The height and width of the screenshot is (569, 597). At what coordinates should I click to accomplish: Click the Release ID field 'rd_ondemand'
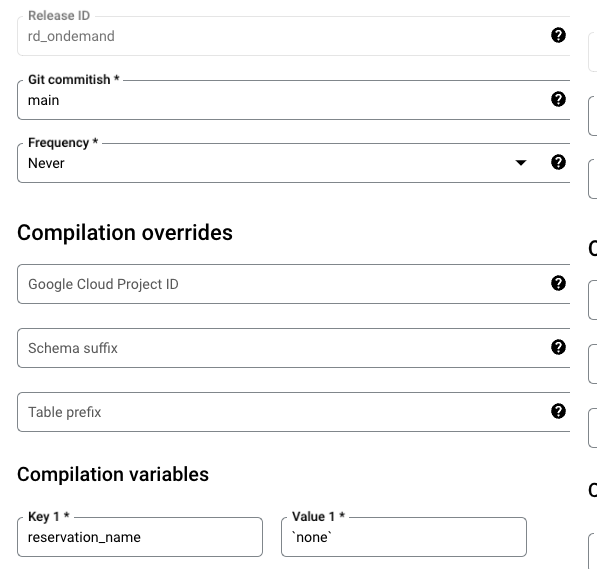[294, 36]
